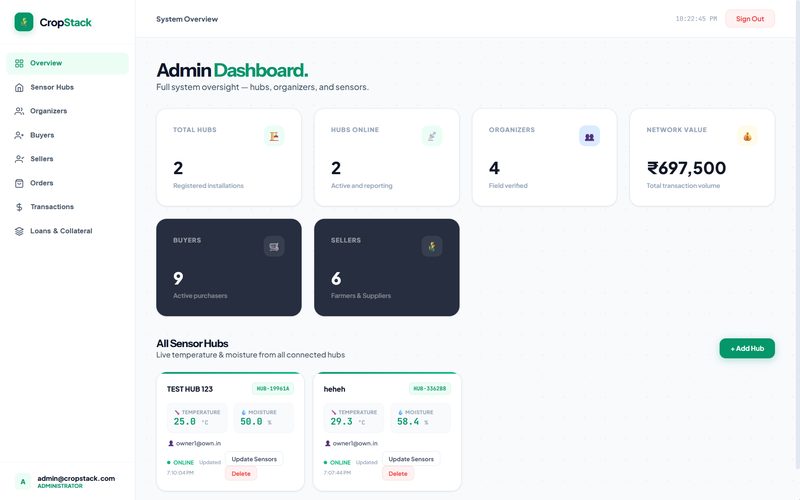The height and width of the screenshot is (500, 800).
Task: Go to Sensor Hubs in sidebar
Action: 67,87
